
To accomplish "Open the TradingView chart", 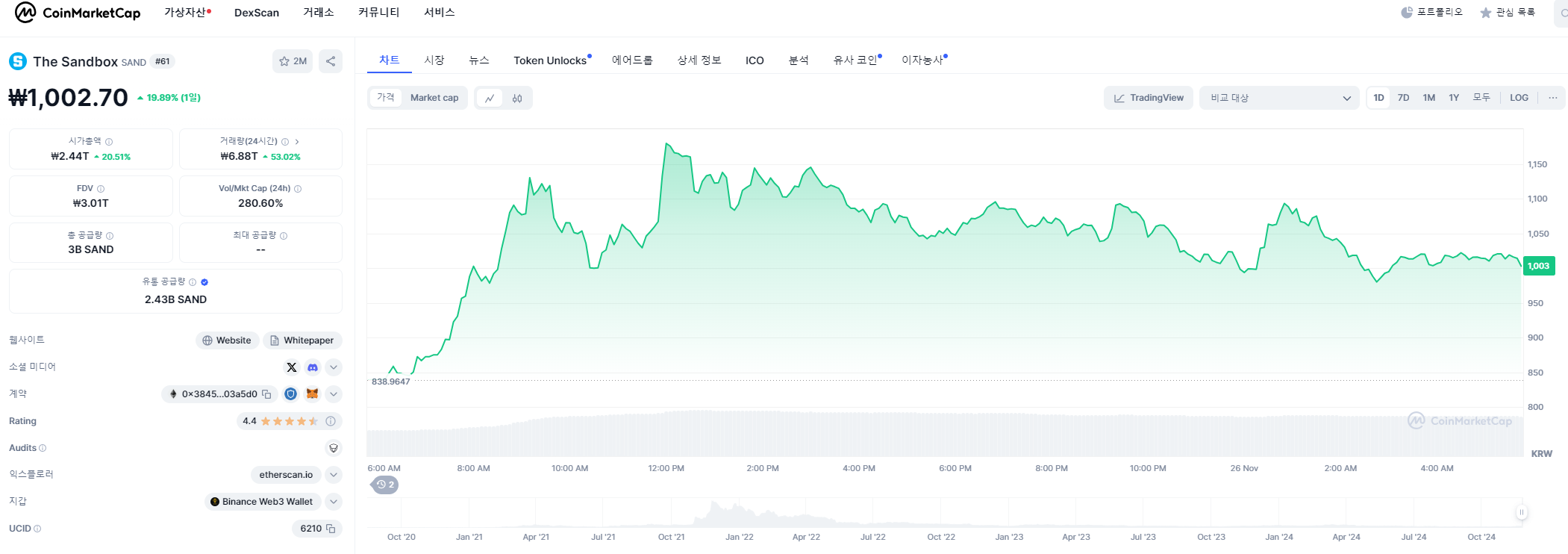I will 1149,98.
